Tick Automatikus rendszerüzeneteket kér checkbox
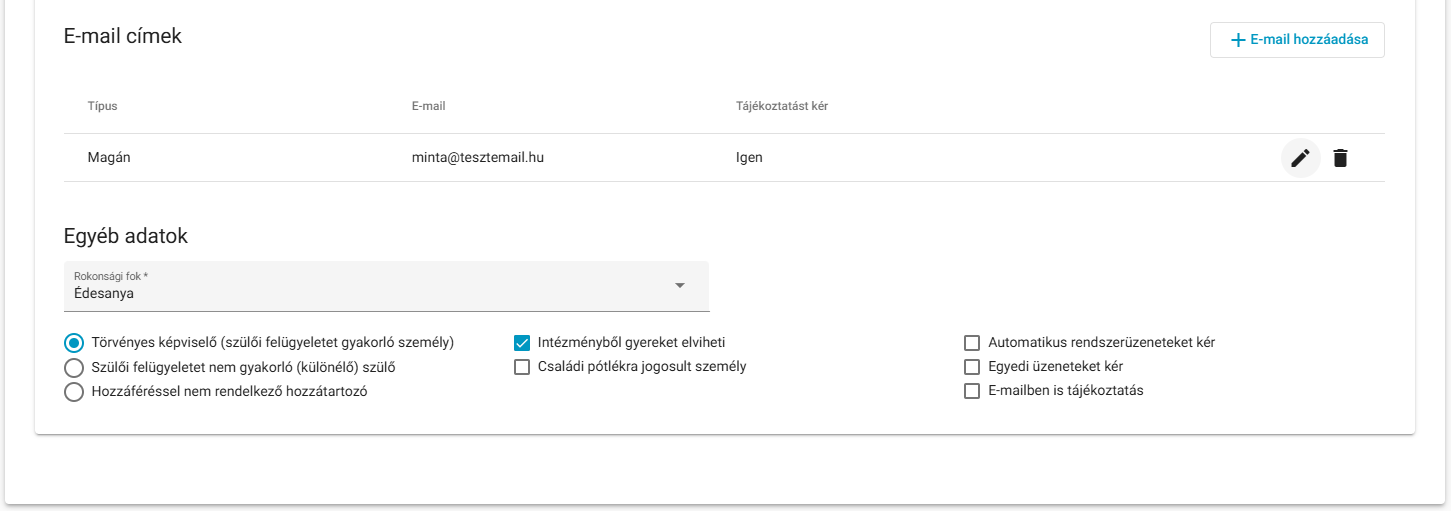This screenshot has height=511, width=1451. click(x=972, y=342)
